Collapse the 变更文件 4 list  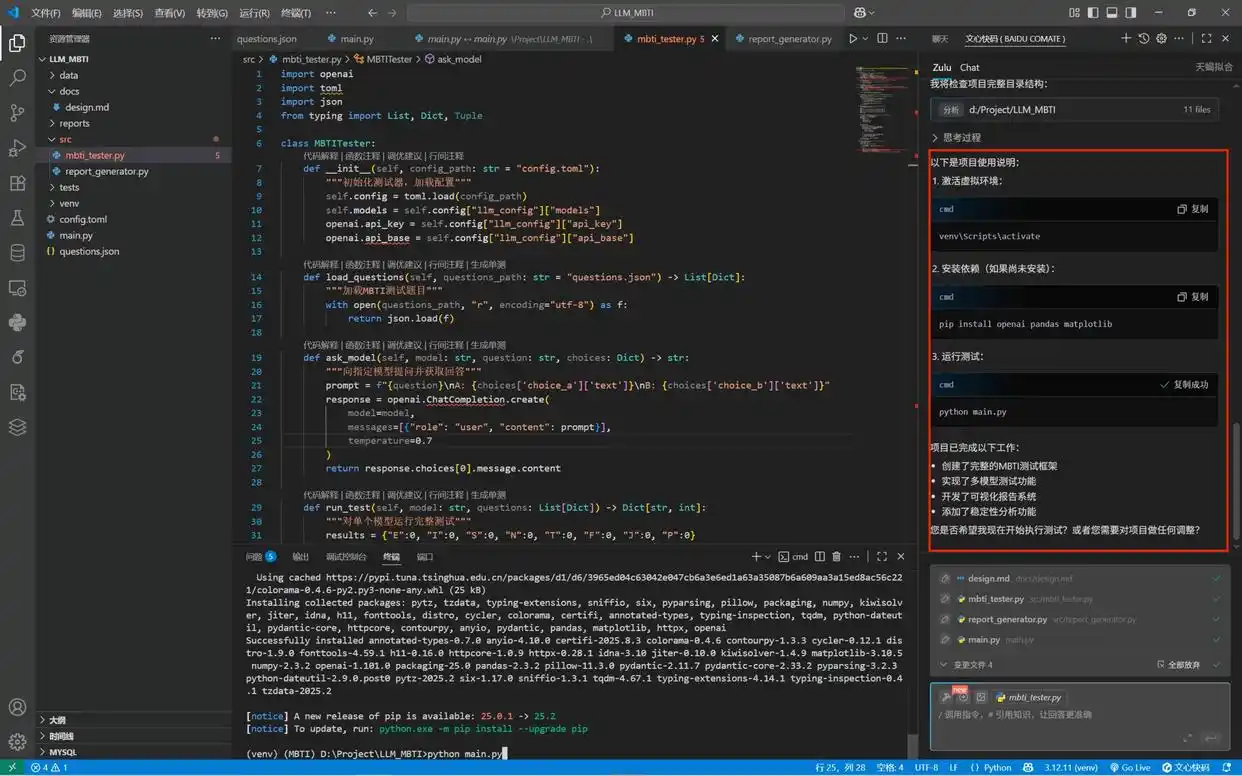point(944,665)
